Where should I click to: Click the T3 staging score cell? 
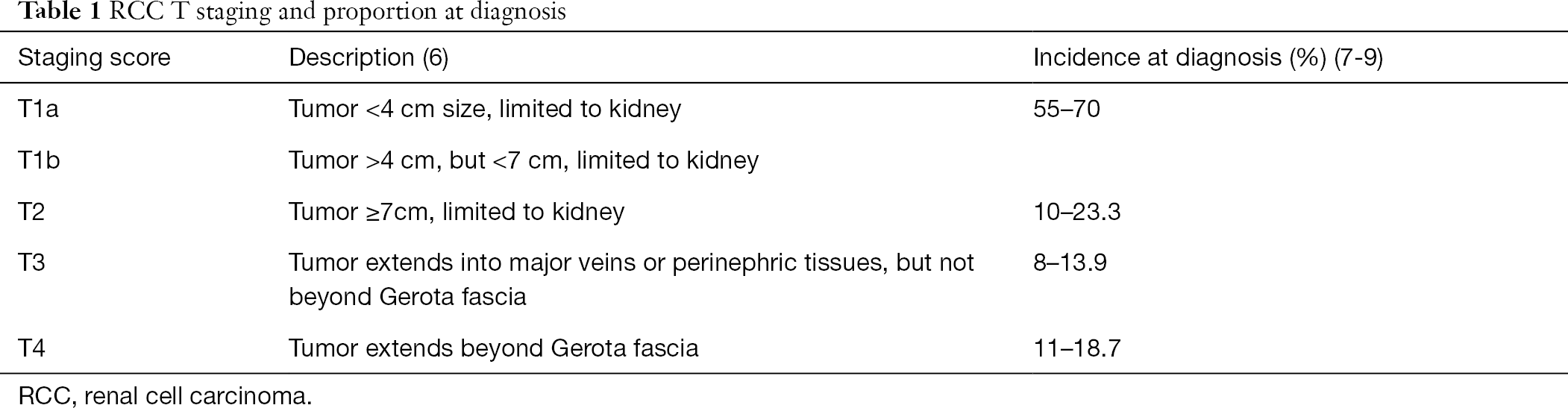[31, 263]
